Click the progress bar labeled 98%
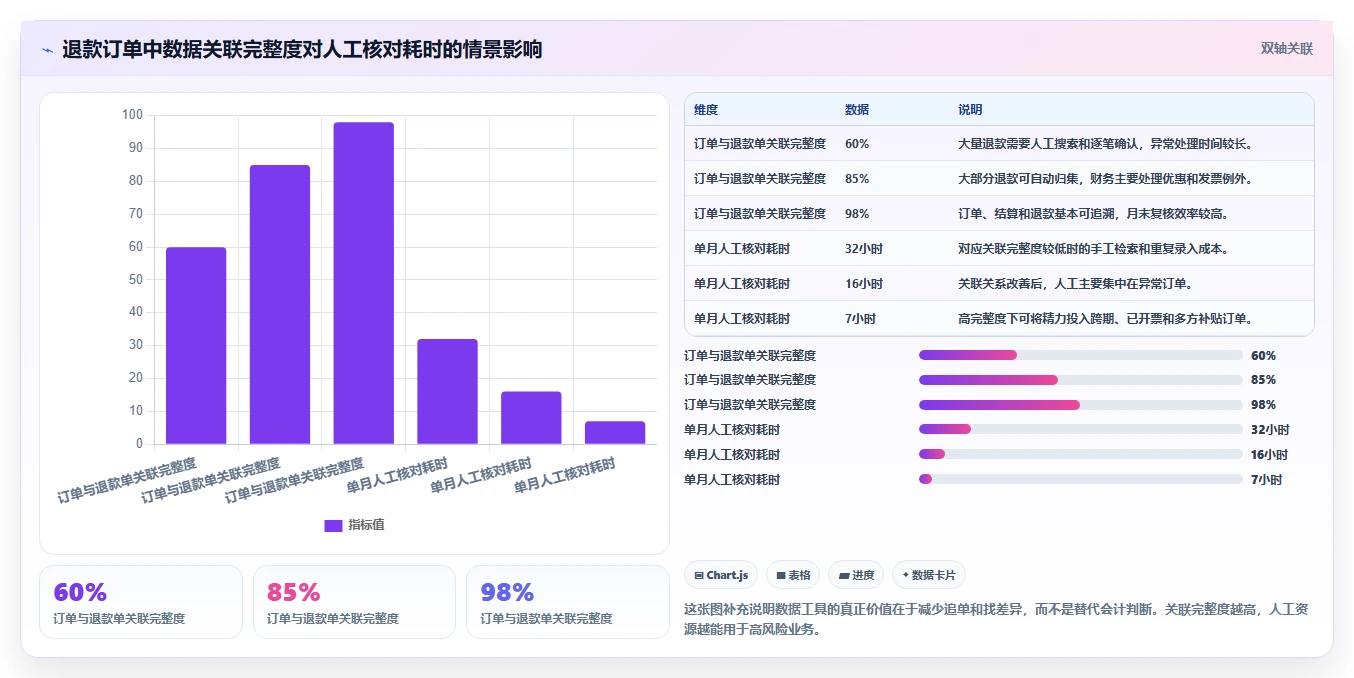The width and height of the screenshot is (1354, 678). click(x=1081, y=405)
